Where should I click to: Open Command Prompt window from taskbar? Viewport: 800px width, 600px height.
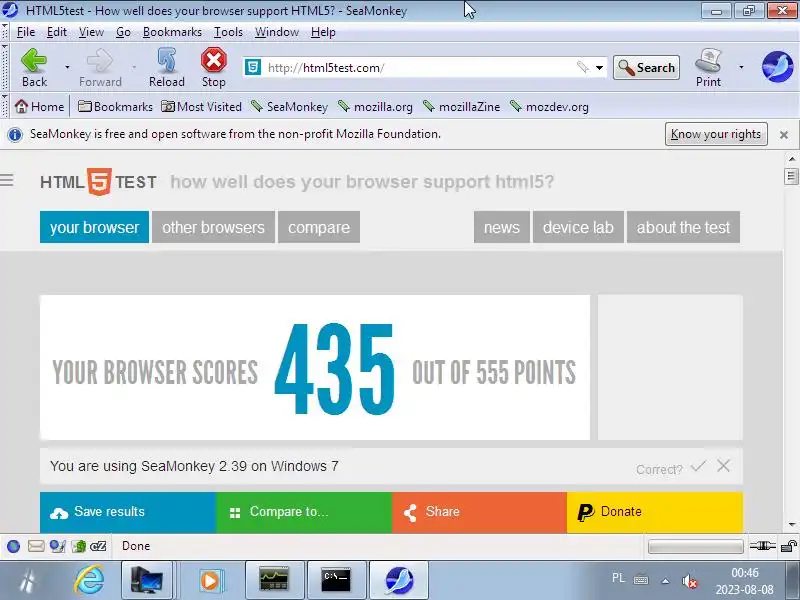tap(336, 580)
